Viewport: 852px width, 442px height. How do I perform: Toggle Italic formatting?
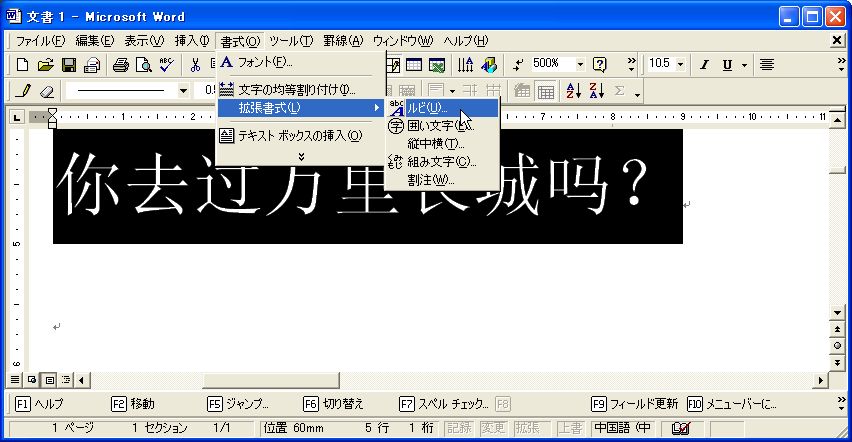pos(704,64)
